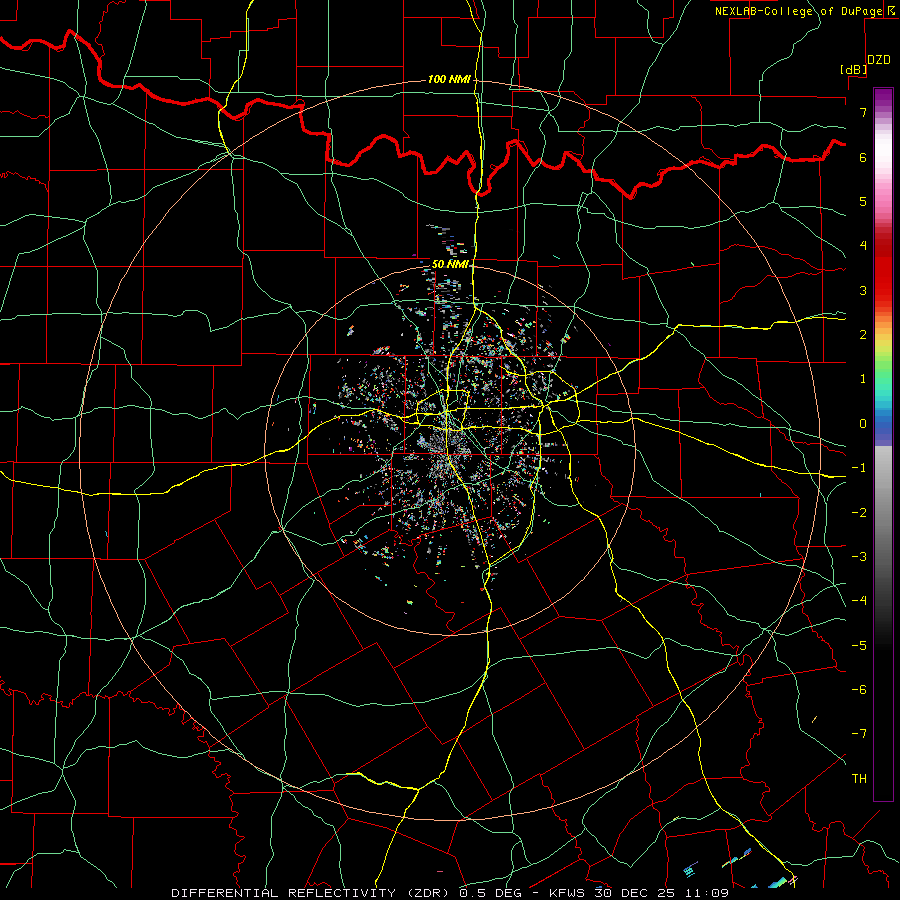Image resolution: width=900 pixels, height=900 pixels.
Task: Click the scale value -6
Action: click(859, 690)
